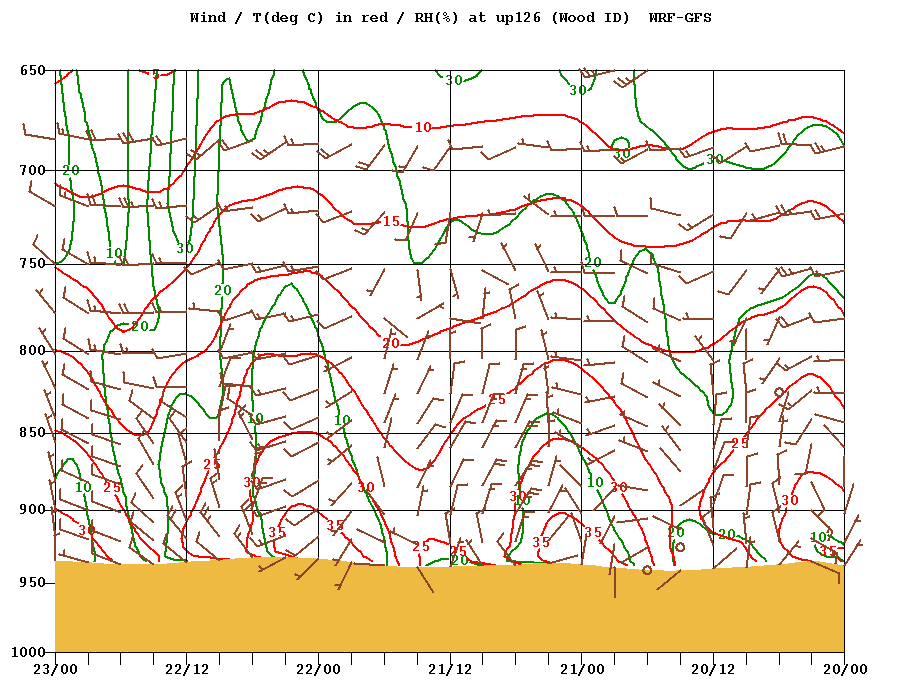Click the 650 pressure level label
The width and height of the screenshot is (900, 700).
(x=33, y=71)
